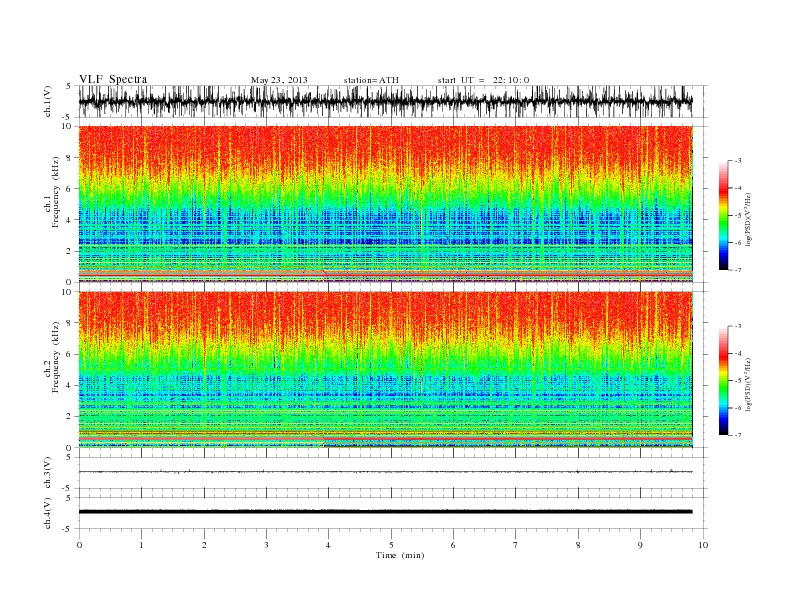The image size is (792, 612).
Task: Click the log(PSD) label beside ch.2 colorbar
Action: pos(749,384)
